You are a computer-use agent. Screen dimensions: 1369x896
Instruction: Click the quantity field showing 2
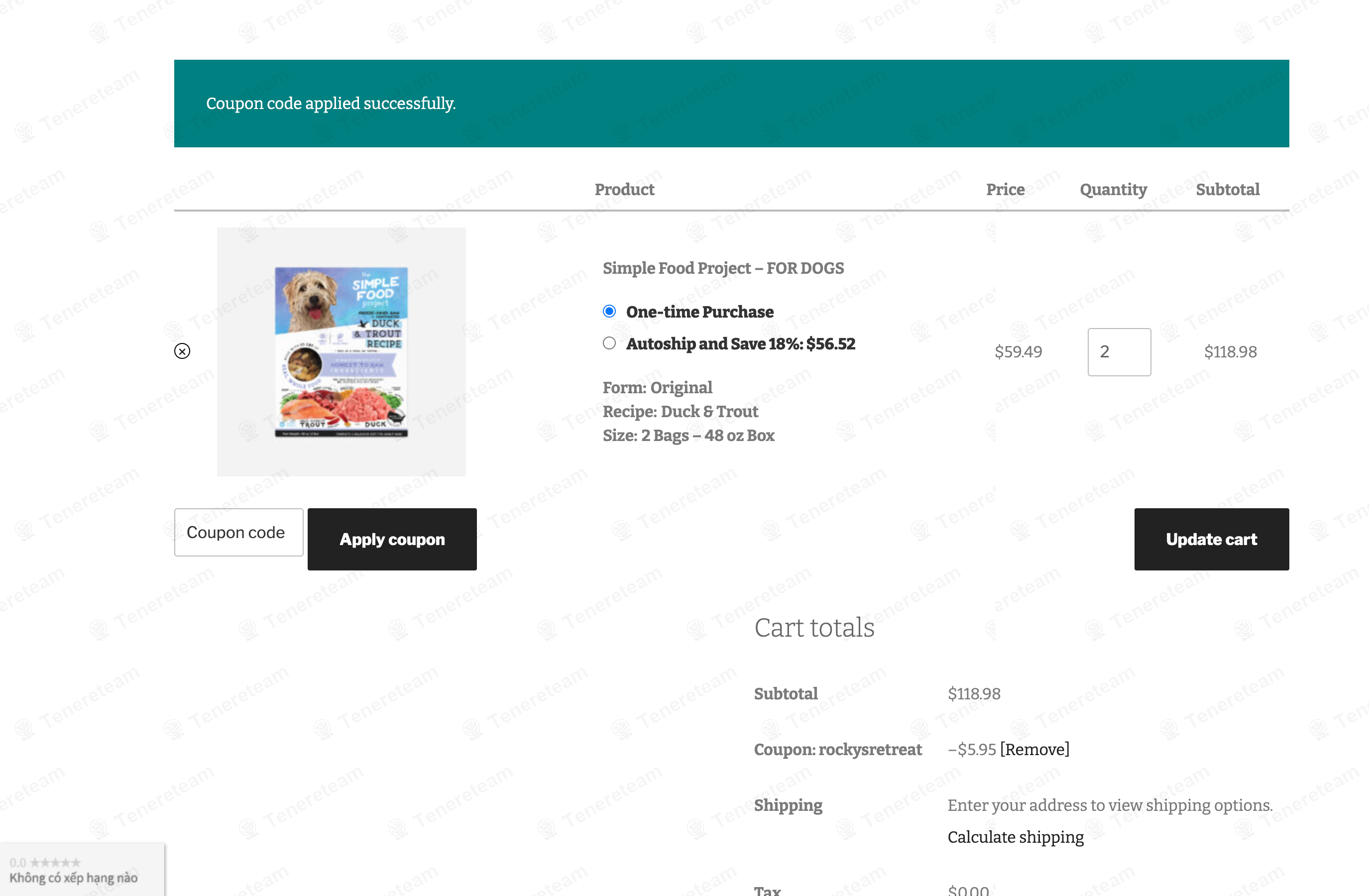coord(1118,351)
